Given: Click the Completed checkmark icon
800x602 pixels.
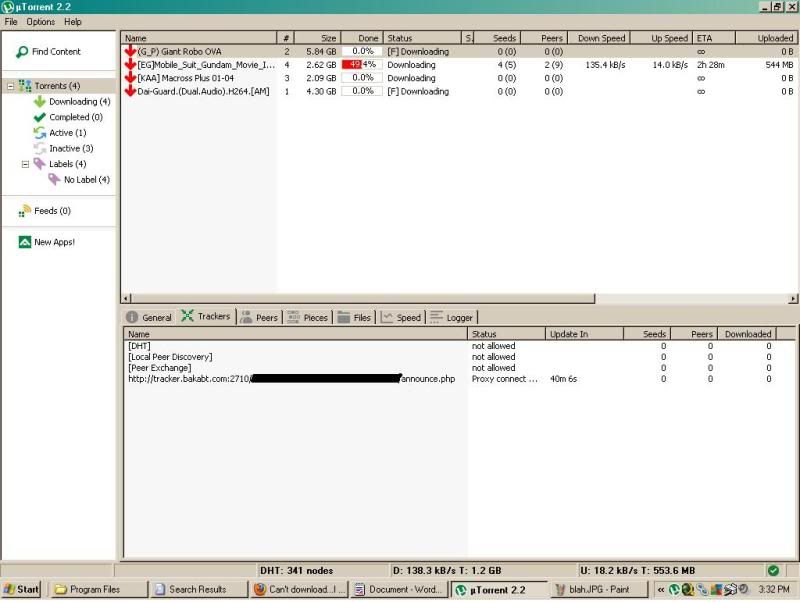Looking at the screenshot, I should point(40,117).
